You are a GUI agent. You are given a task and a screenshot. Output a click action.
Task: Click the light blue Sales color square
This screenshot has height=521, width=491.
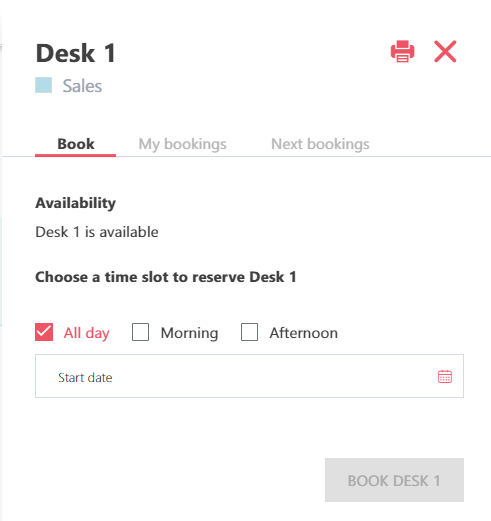point(44,85)
